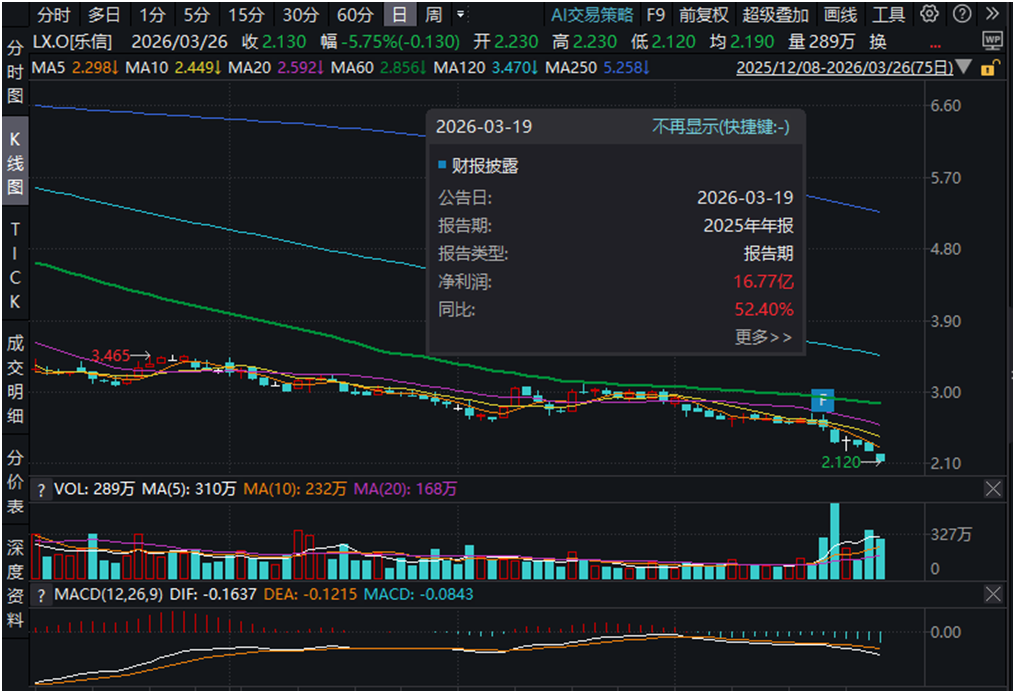Open AI交易策略 button
The height and width of the screenshot is (693, 1015).
(592, 14)
